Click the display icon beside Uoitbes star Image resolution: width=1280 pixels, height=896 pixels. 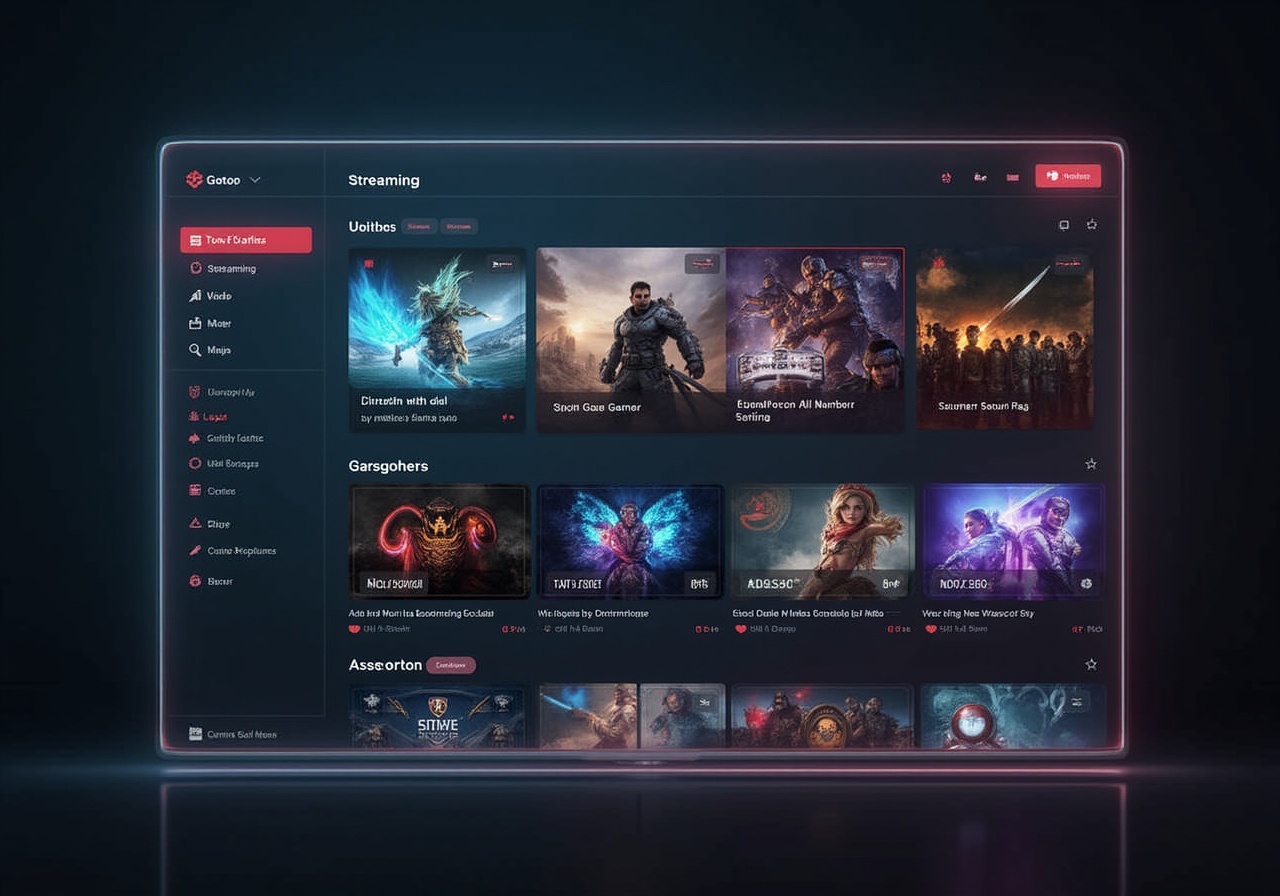click(1064, 225)
